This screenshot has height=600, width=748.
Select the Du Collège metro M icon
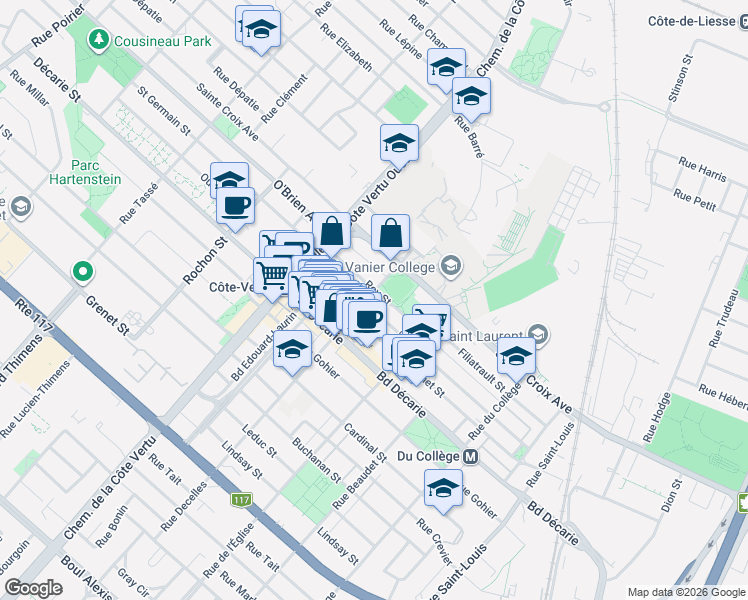pos(470,456)
